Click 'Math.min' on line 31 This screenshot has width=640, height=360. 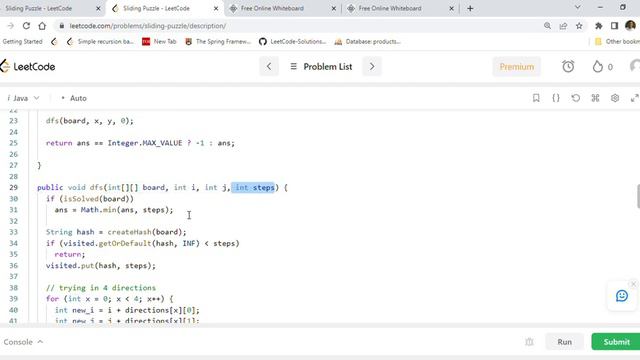(98, 210)
